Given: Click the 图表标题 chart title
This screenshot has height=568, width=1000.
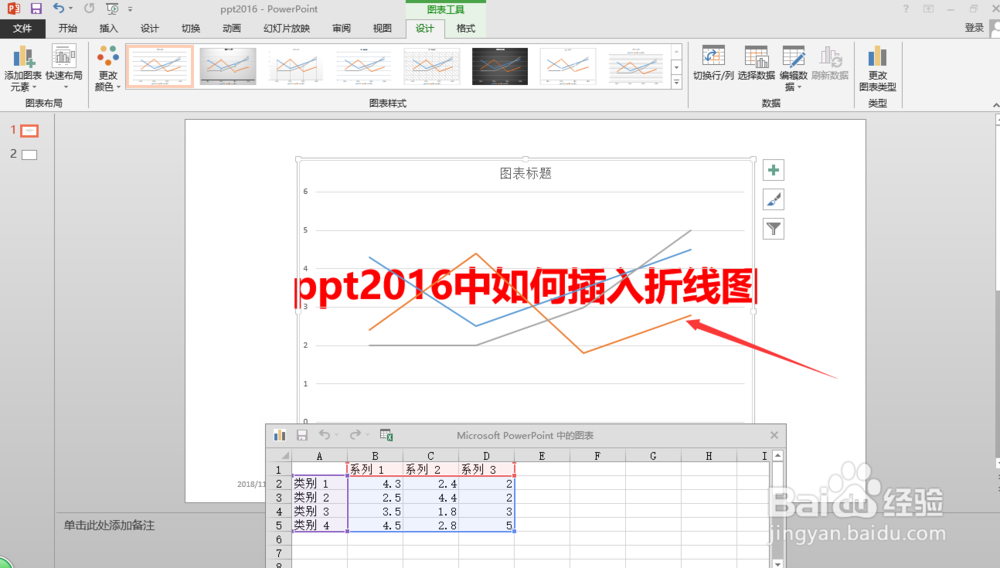Looking at the screenshot, I should (525, 173).
